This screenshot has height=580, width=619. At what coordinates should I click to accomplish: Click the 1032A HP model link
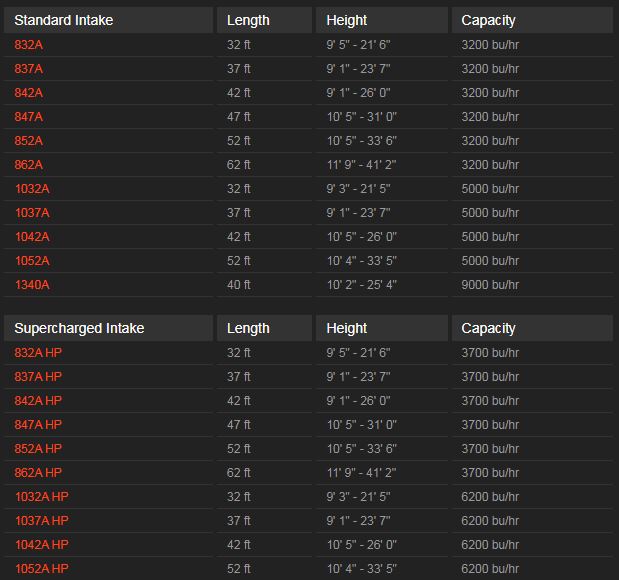tap(41, 497)
